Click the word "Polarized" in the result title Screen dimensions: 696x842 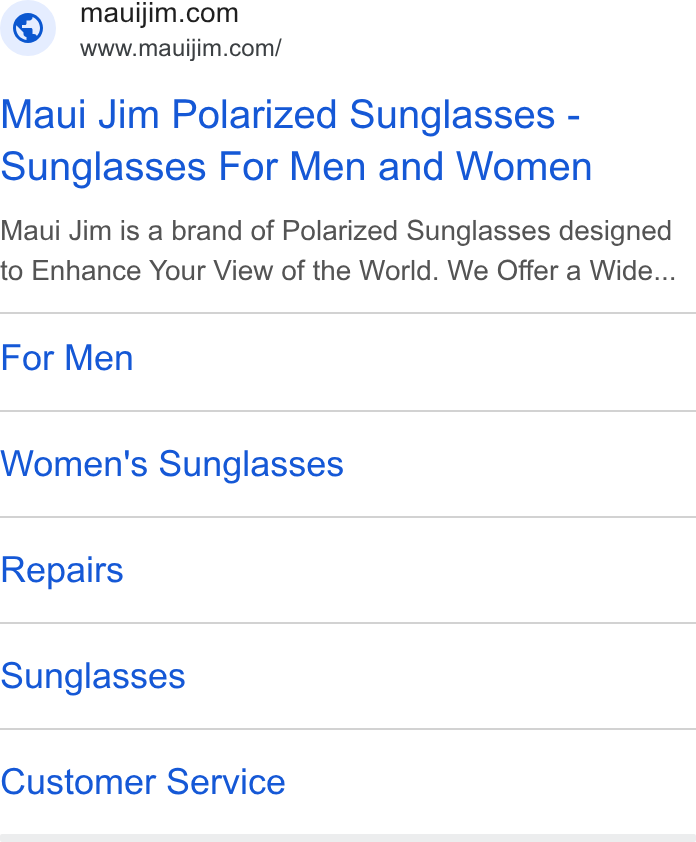tap(254, 115)
